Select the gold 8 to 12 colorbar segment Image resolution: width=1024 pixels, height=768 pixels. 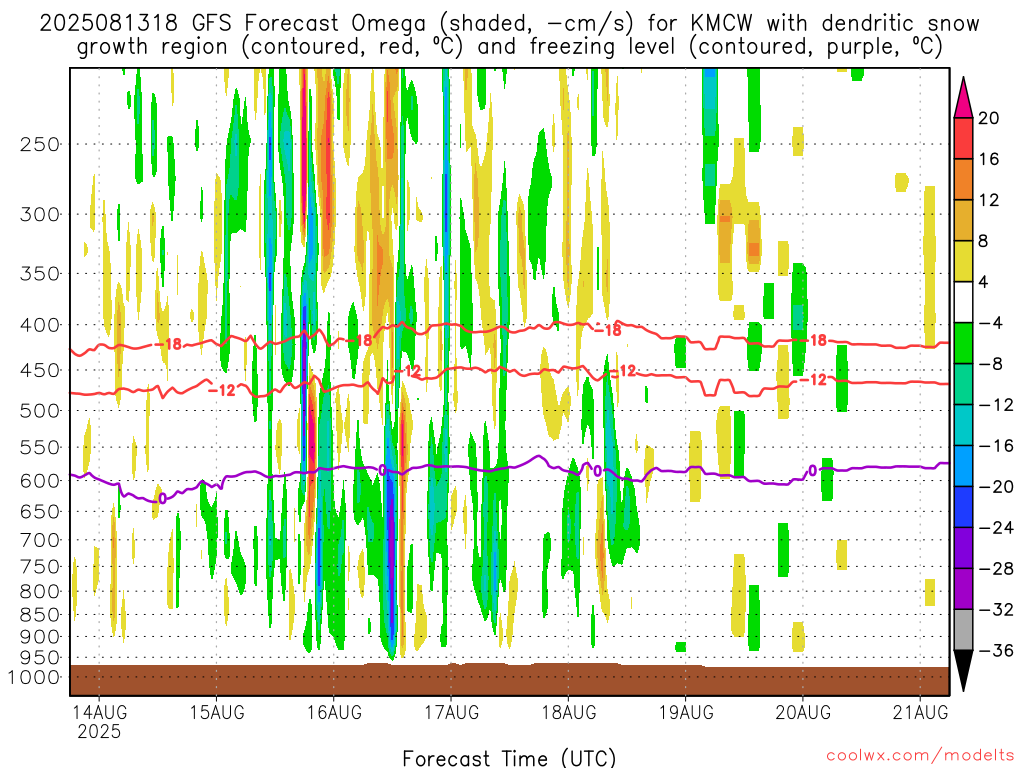pyautogui.click(x=963, y=220)
